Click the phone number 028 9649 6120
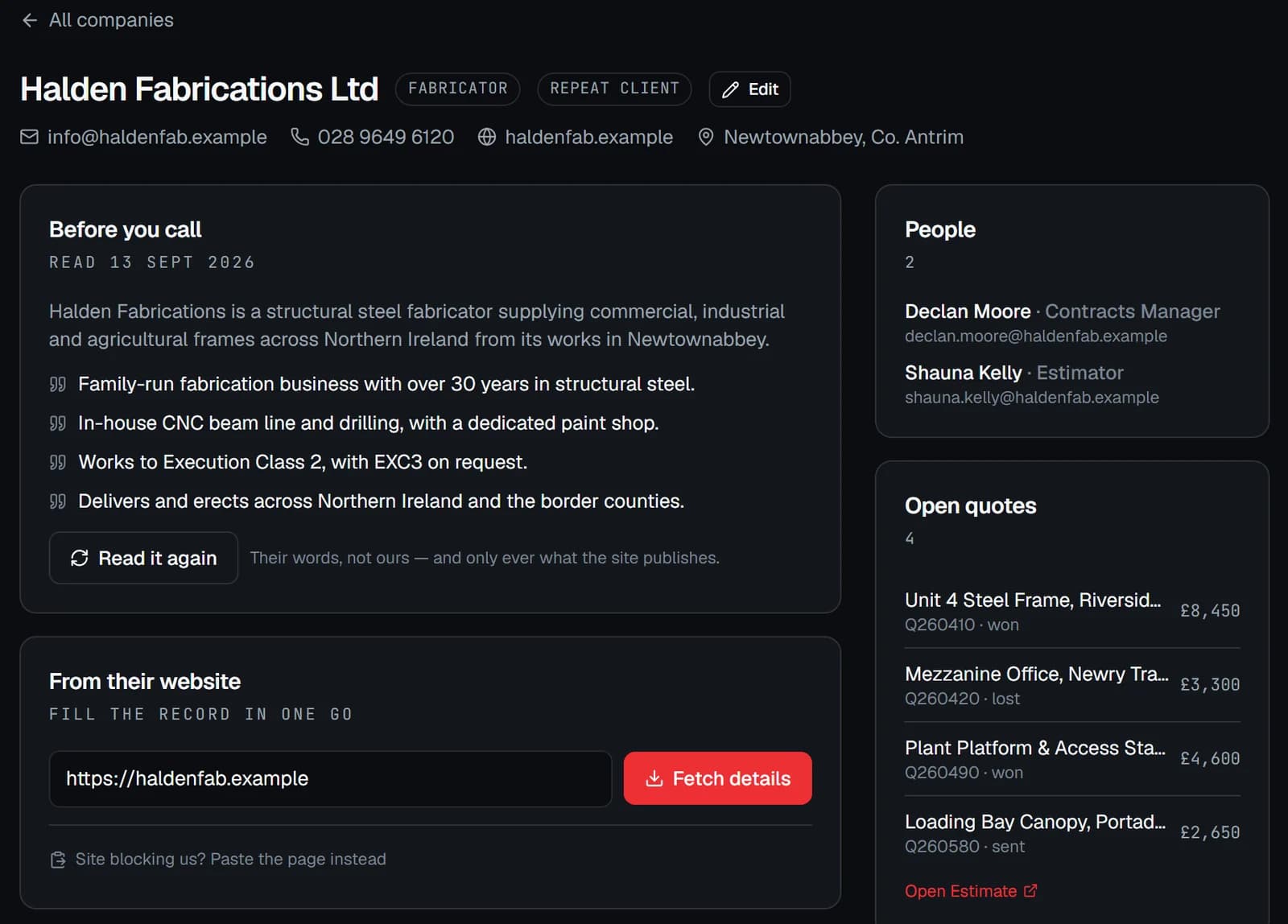1288x924 pixels. tap(386, 137)
